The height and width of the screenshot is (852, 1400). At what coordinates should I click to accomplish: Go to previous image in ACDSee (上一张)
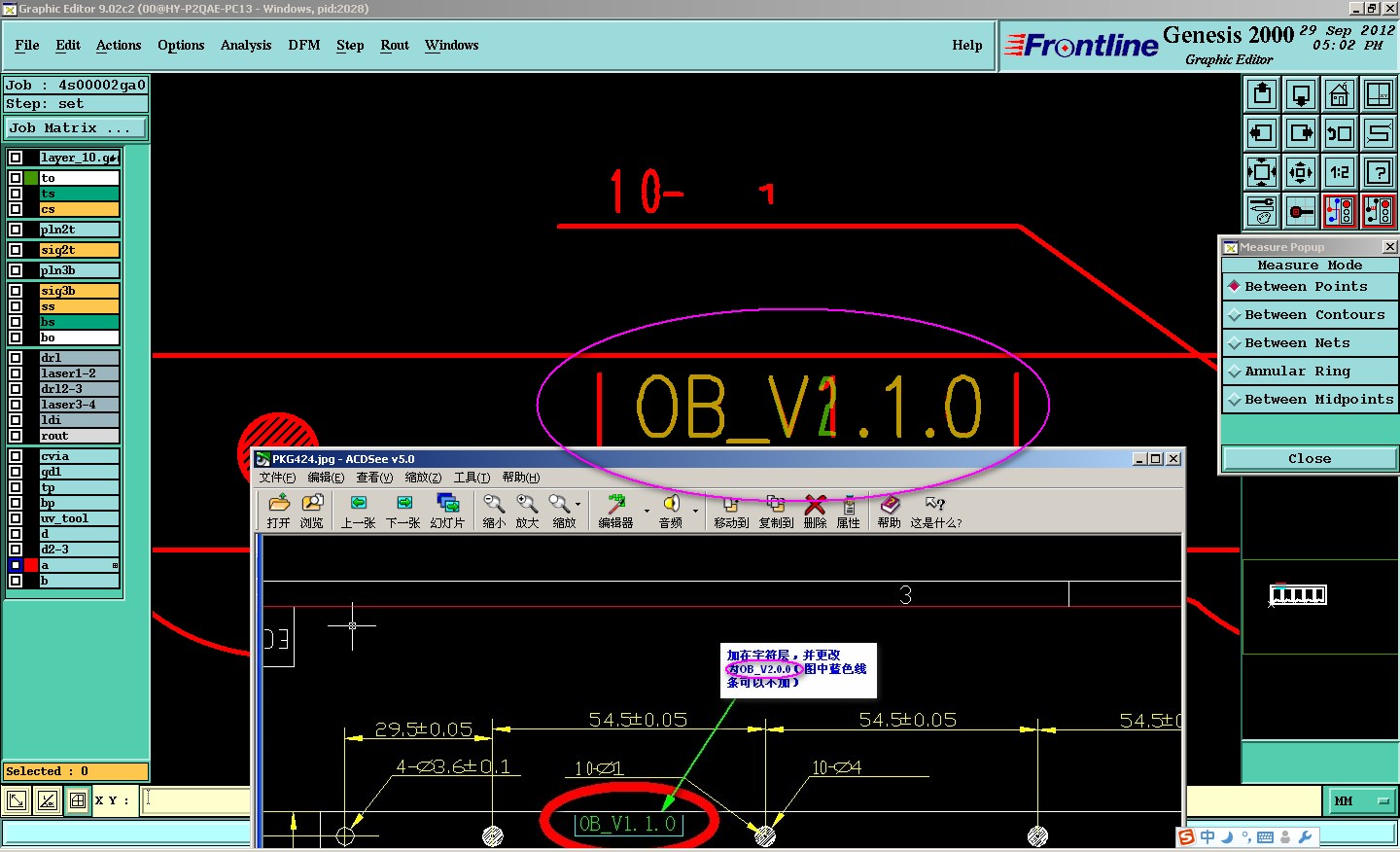(x=358, y=511)
